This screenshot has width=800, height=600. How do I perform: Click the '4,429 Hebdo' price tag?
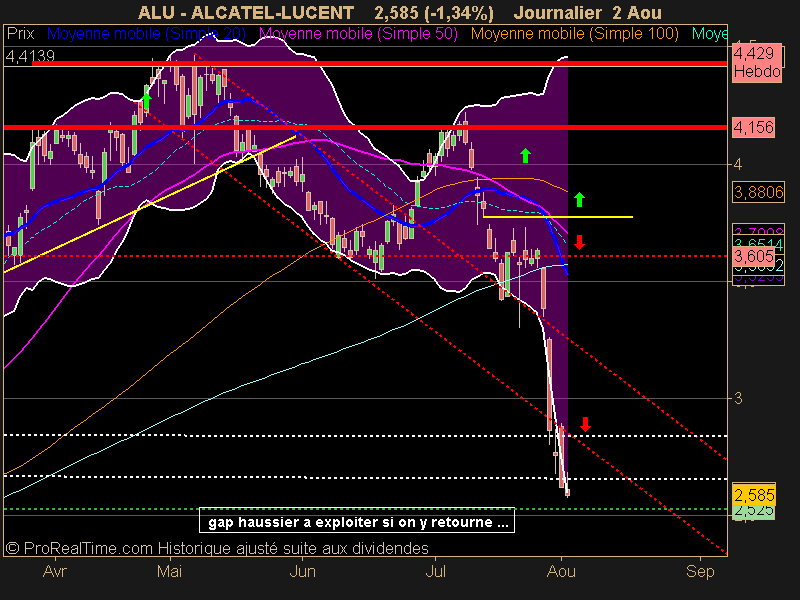tap(757, 63)
